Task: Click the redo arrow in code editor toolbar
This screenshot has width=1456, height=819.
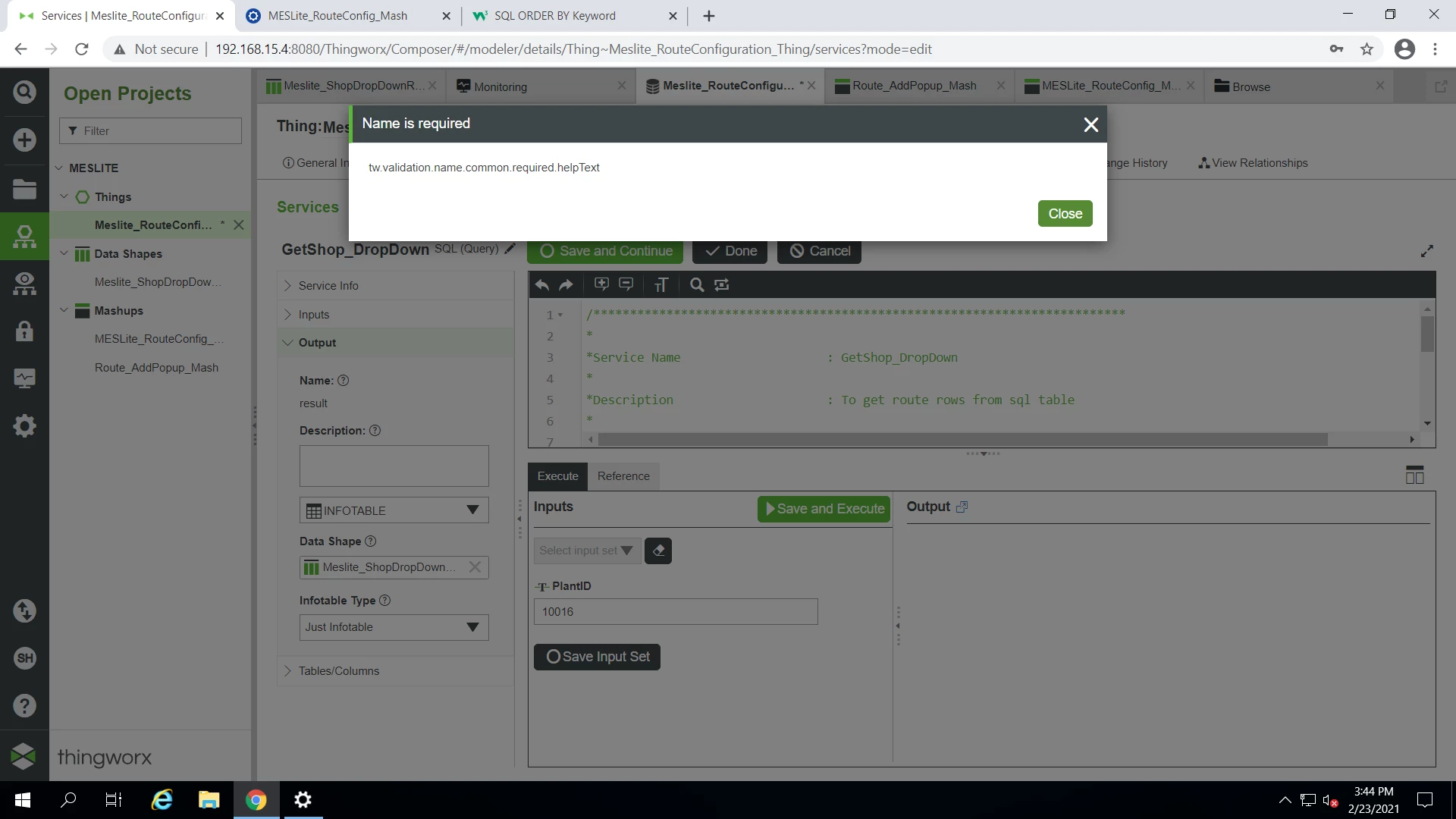Action: click(x=566, y=285)
